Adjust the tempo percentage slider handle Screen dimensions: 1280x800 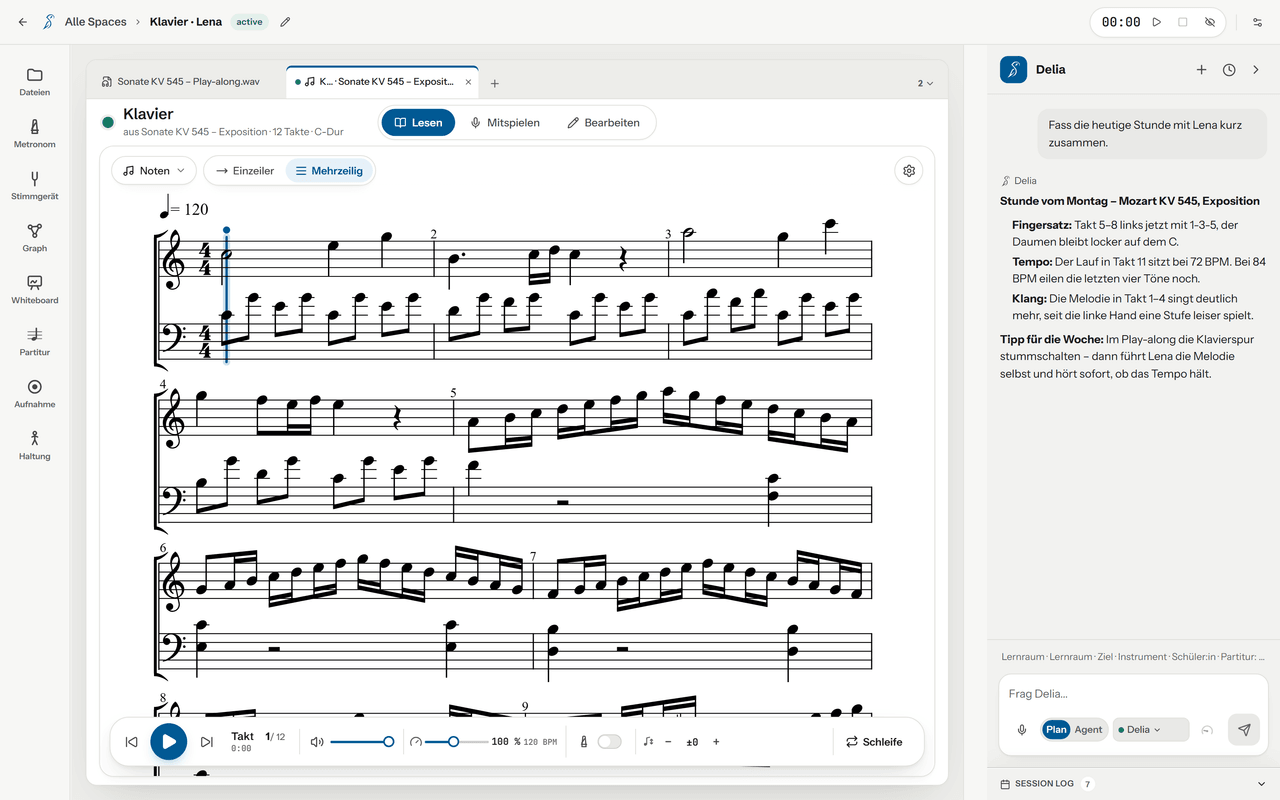[454, 742]
